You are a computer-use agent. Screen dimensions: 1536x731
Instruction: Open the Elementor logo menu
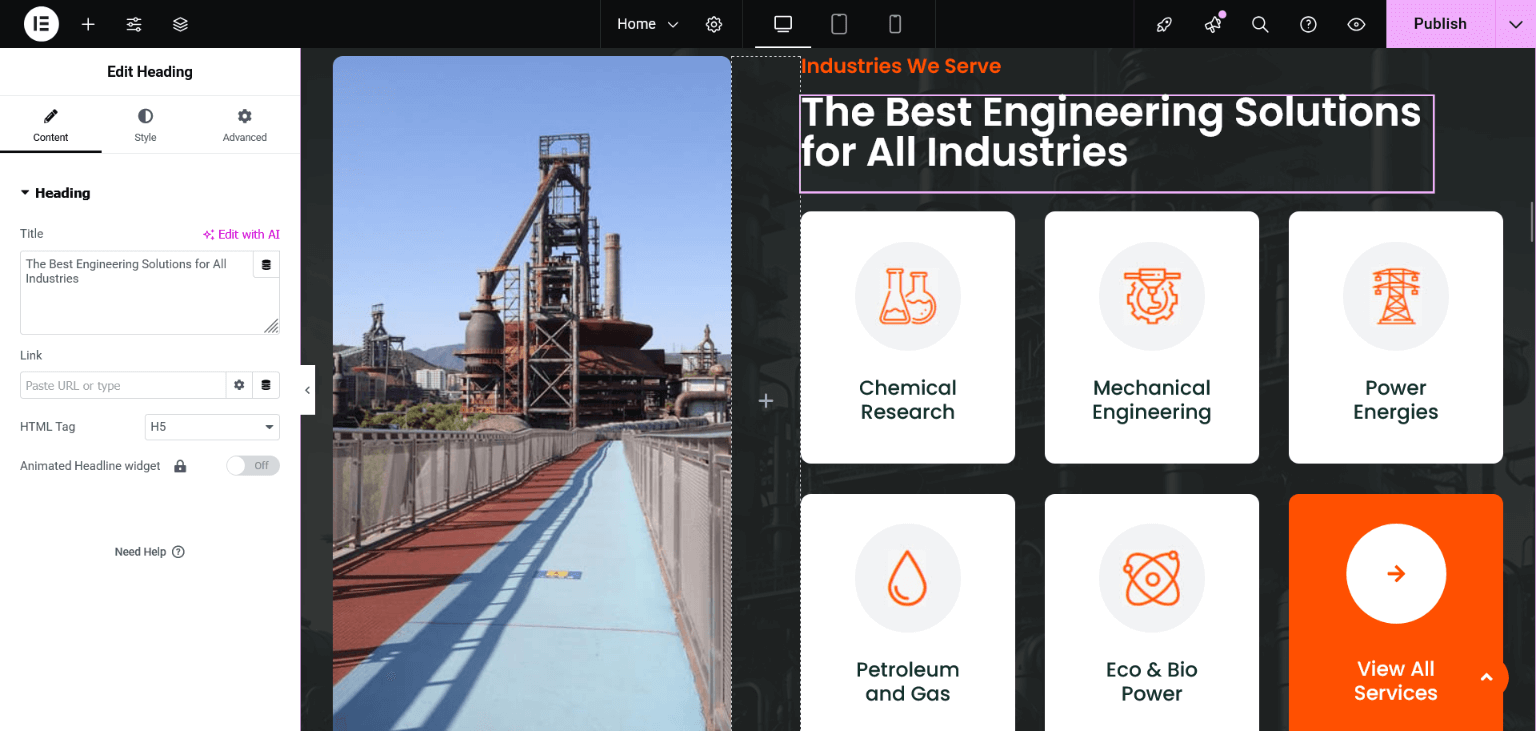click(41, 24)
